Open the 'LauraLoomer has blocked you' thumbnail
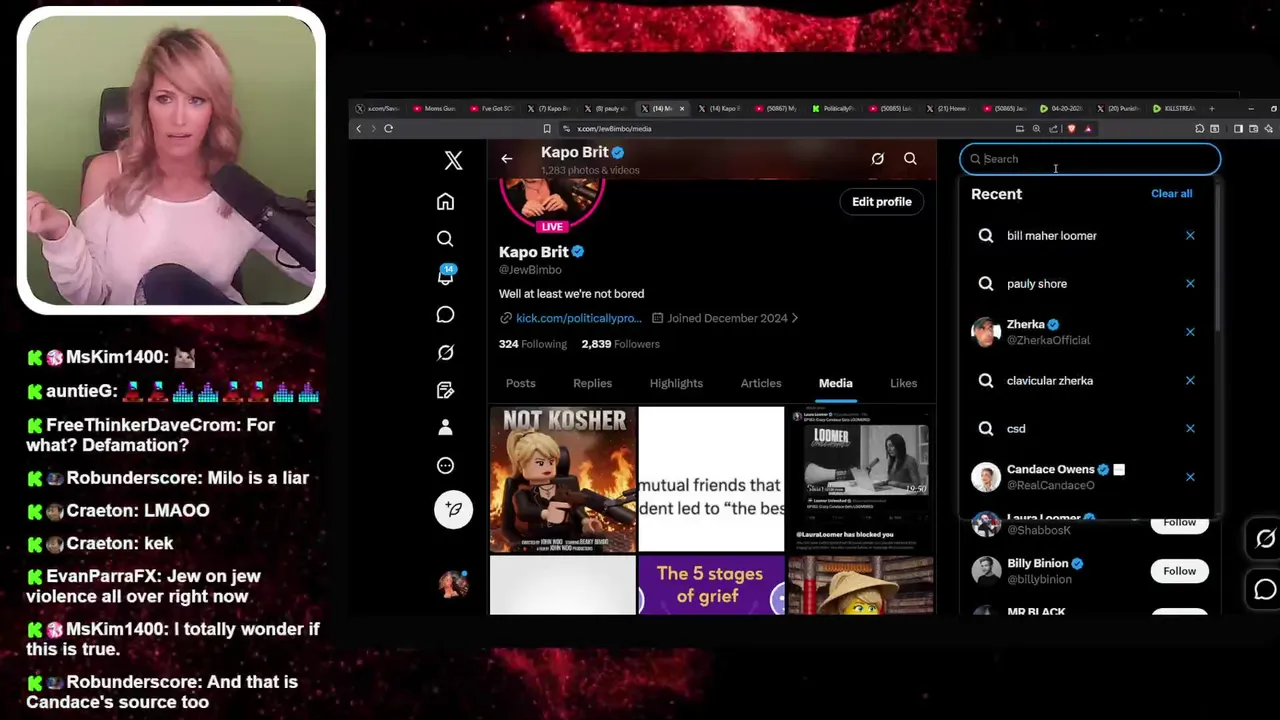 pos(860,479)
